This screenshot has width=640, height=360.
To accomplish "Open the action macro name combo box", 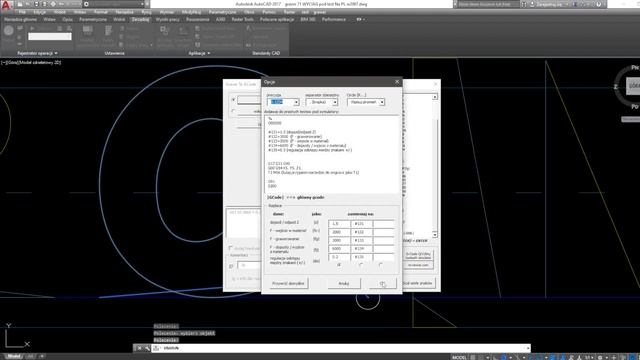I will point(50,37).
